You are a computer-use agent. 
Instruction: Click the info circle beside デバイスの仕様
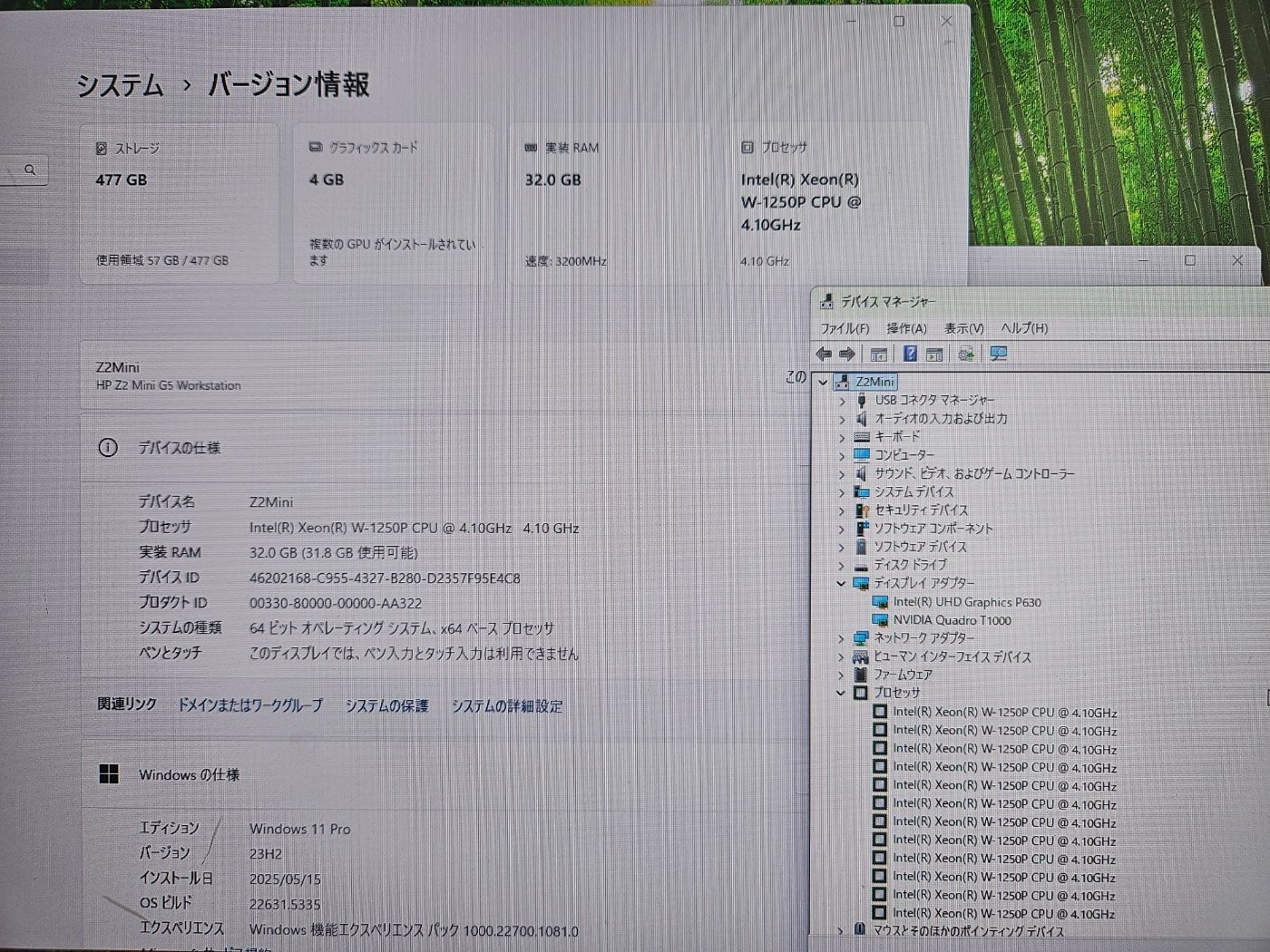[x=108, y=448]
